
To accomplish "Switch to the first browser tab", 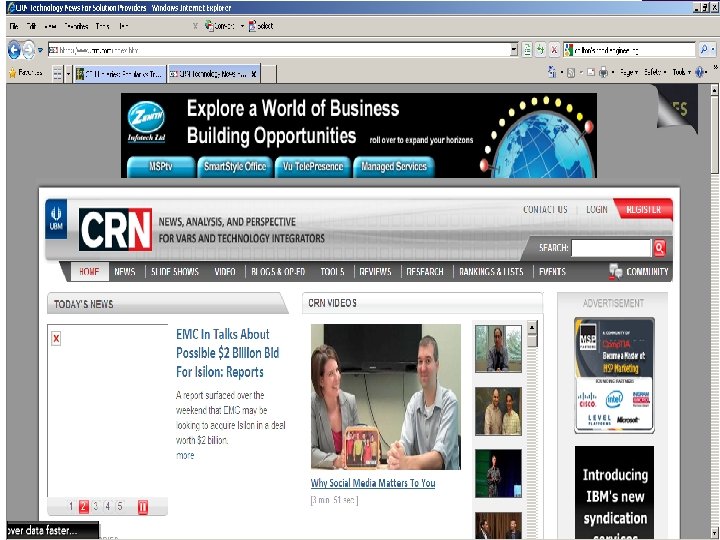I will (119, 73).
